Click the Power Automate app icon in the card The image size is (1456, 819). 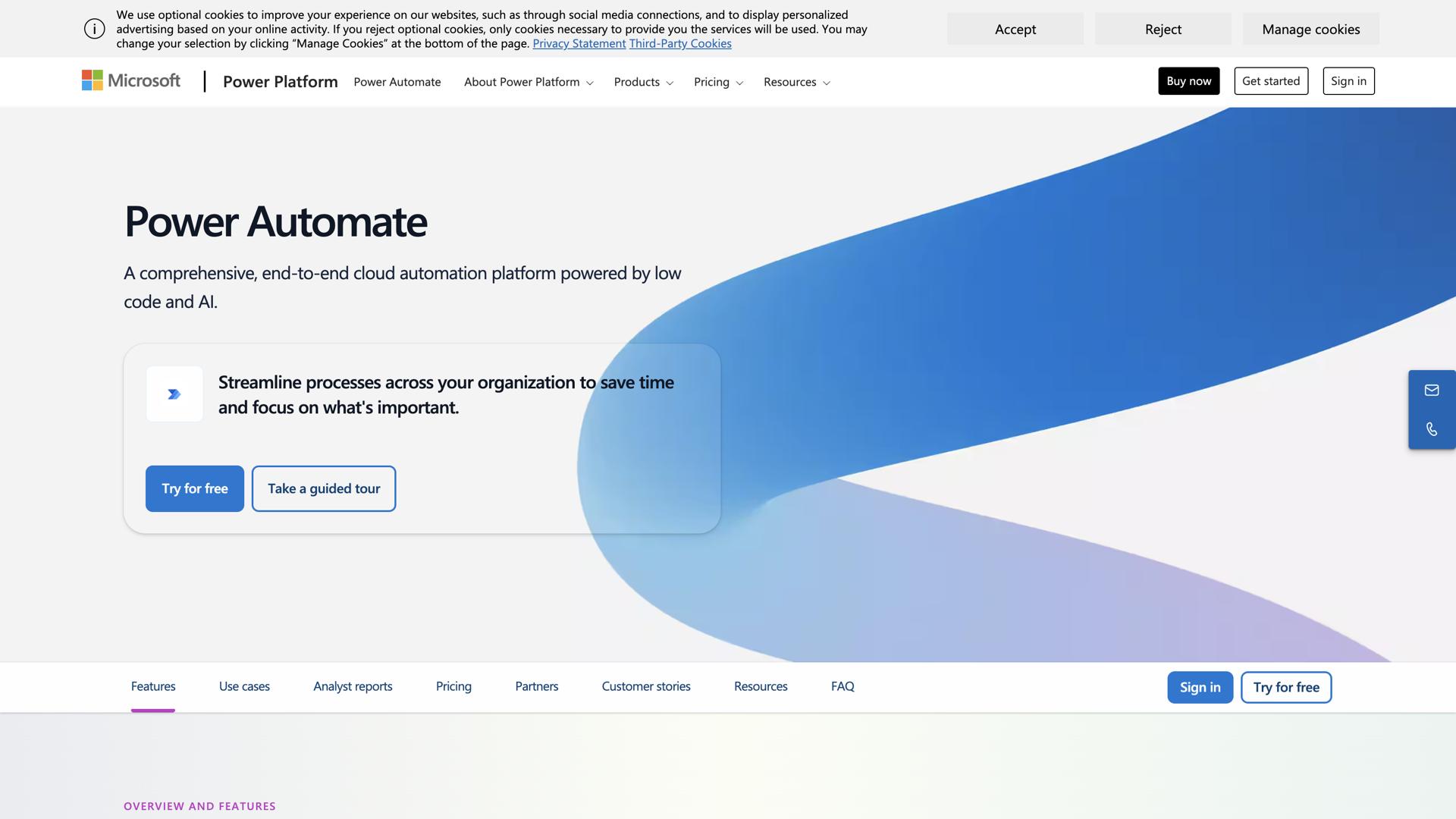tap(174, 394)
